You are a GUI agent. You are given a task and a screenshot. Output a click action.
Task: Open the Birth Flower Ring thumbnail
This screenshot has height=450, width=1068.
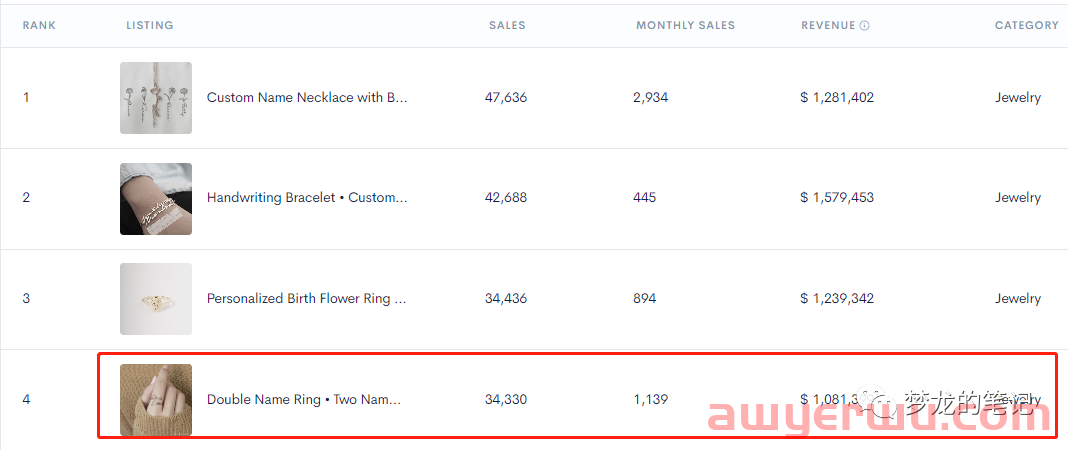tap(156, 299)
